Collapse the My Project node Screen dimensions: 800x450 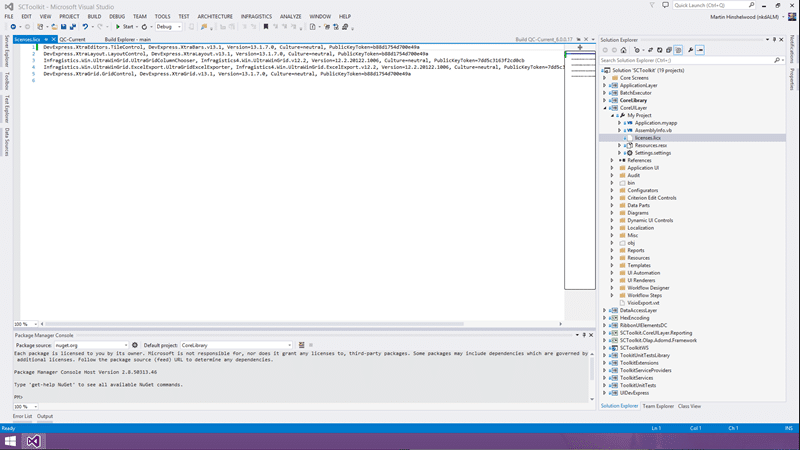(x=613, y=115)
